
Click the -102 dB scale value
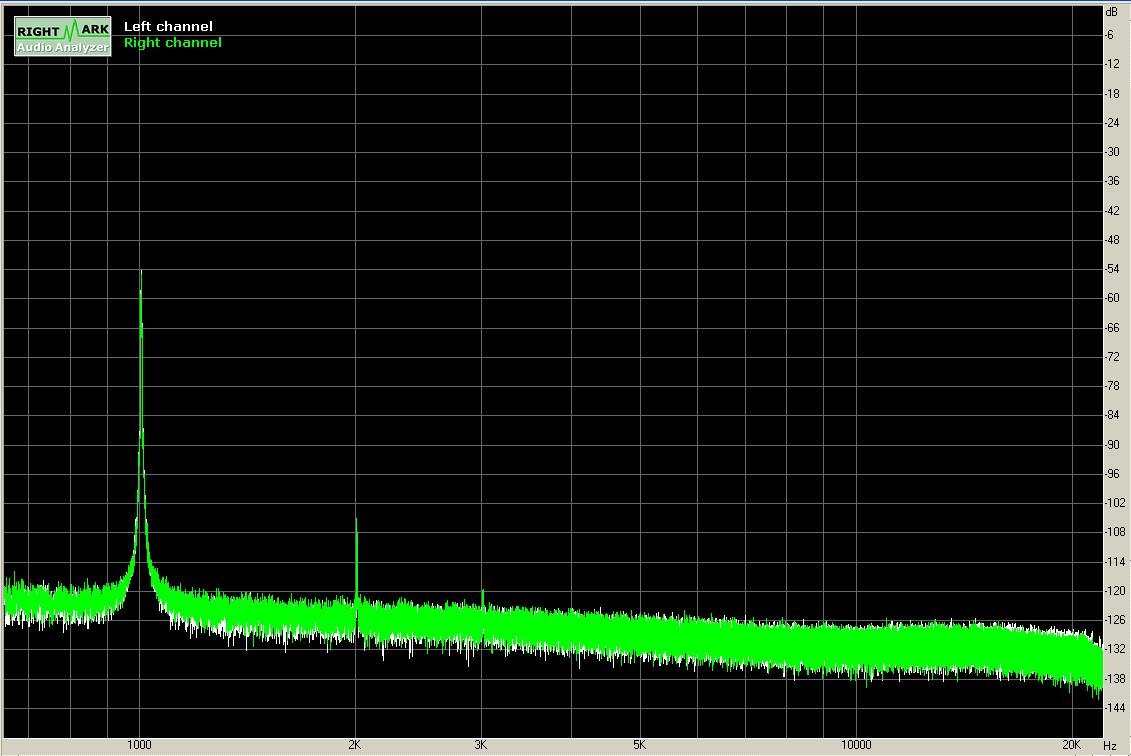coord(1115,503)
